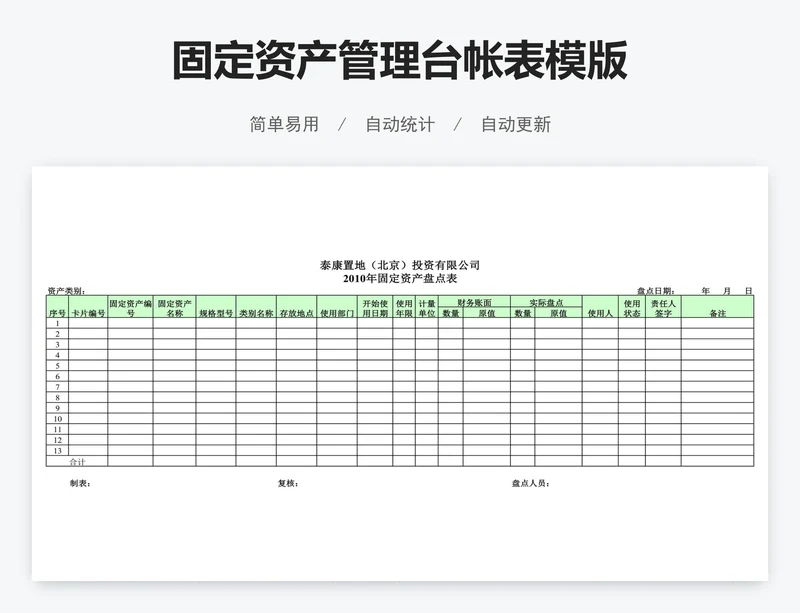Click the 月 date field label
This screenshot has width=800, height=613.
pos(727,291)
